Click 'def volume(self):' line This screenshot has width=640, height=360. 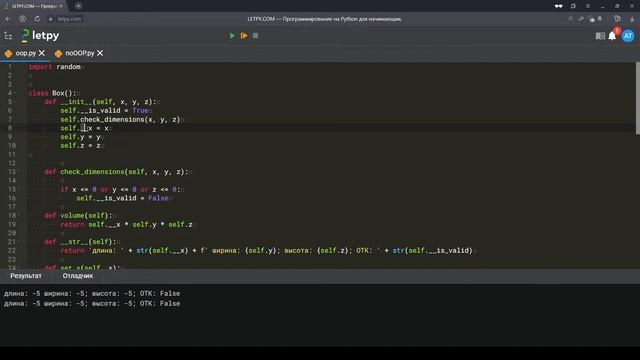(x=78, y=216)
